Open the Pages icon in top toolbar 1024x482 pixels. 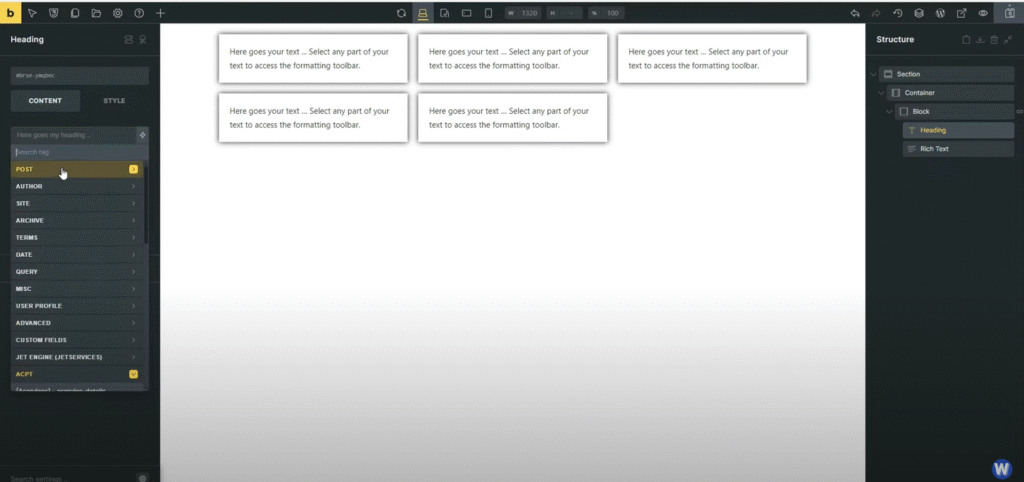74,13
